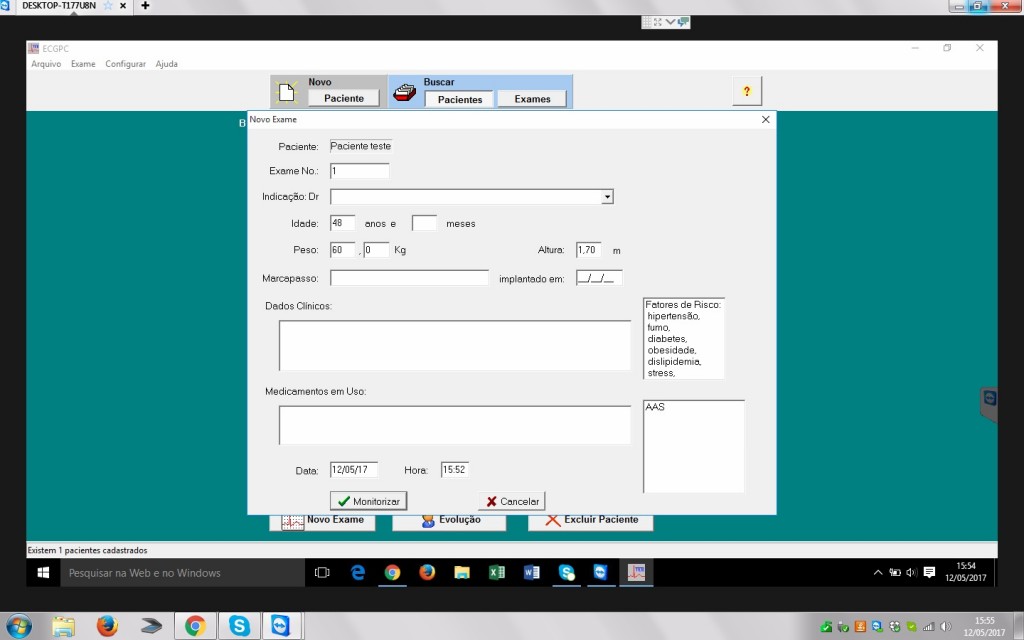This screenshot has height=640, width=1024.
Task: Click the remote volume speaker icon
Action: [912, 573]
